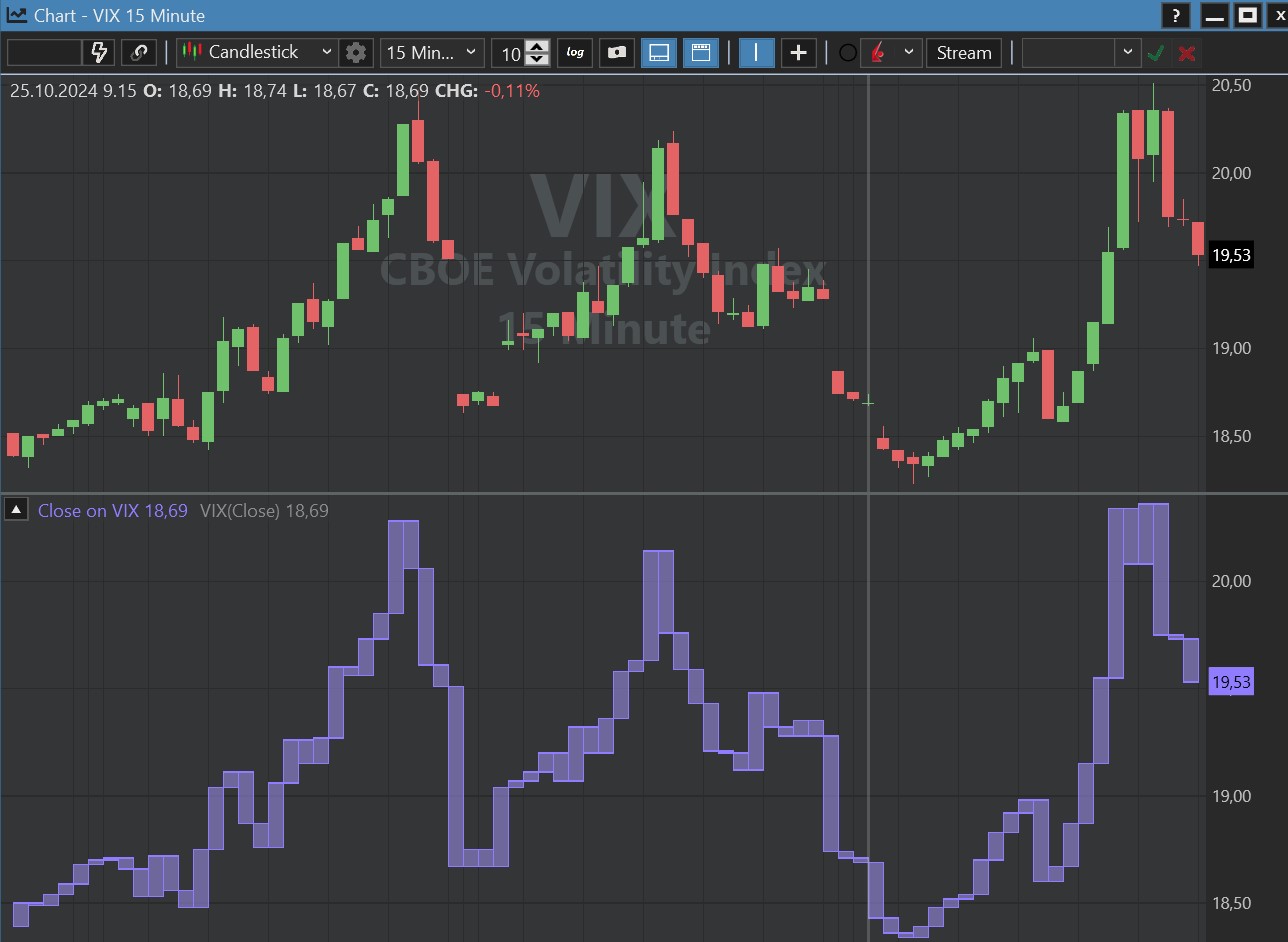Select the crosshair plus cursor button
Image resolution: width=1288 pixels, height=942 pixels.
click(798, 52)
